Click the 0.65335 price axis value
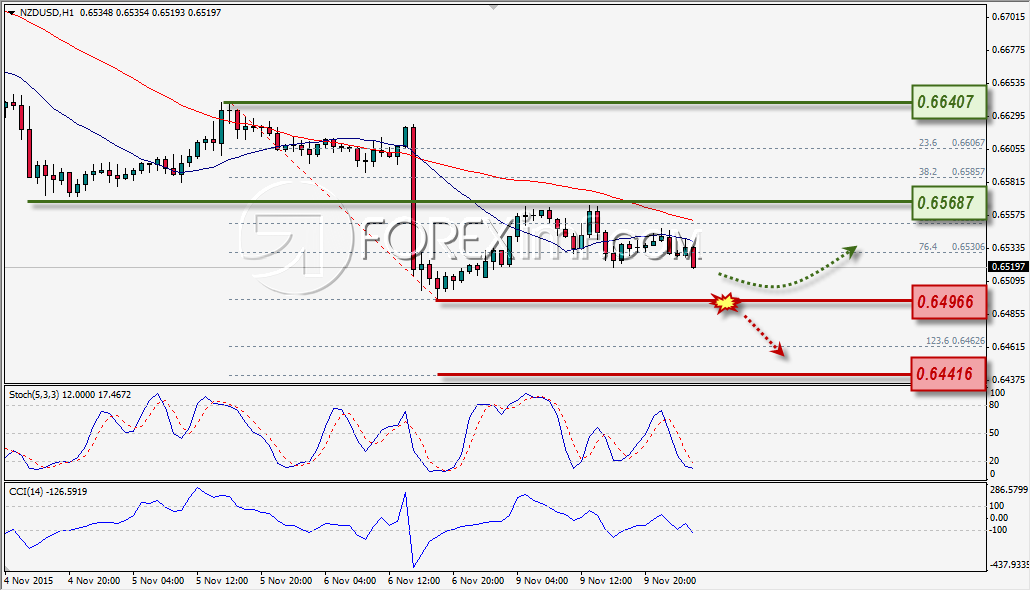 [x=1009, y=248]
